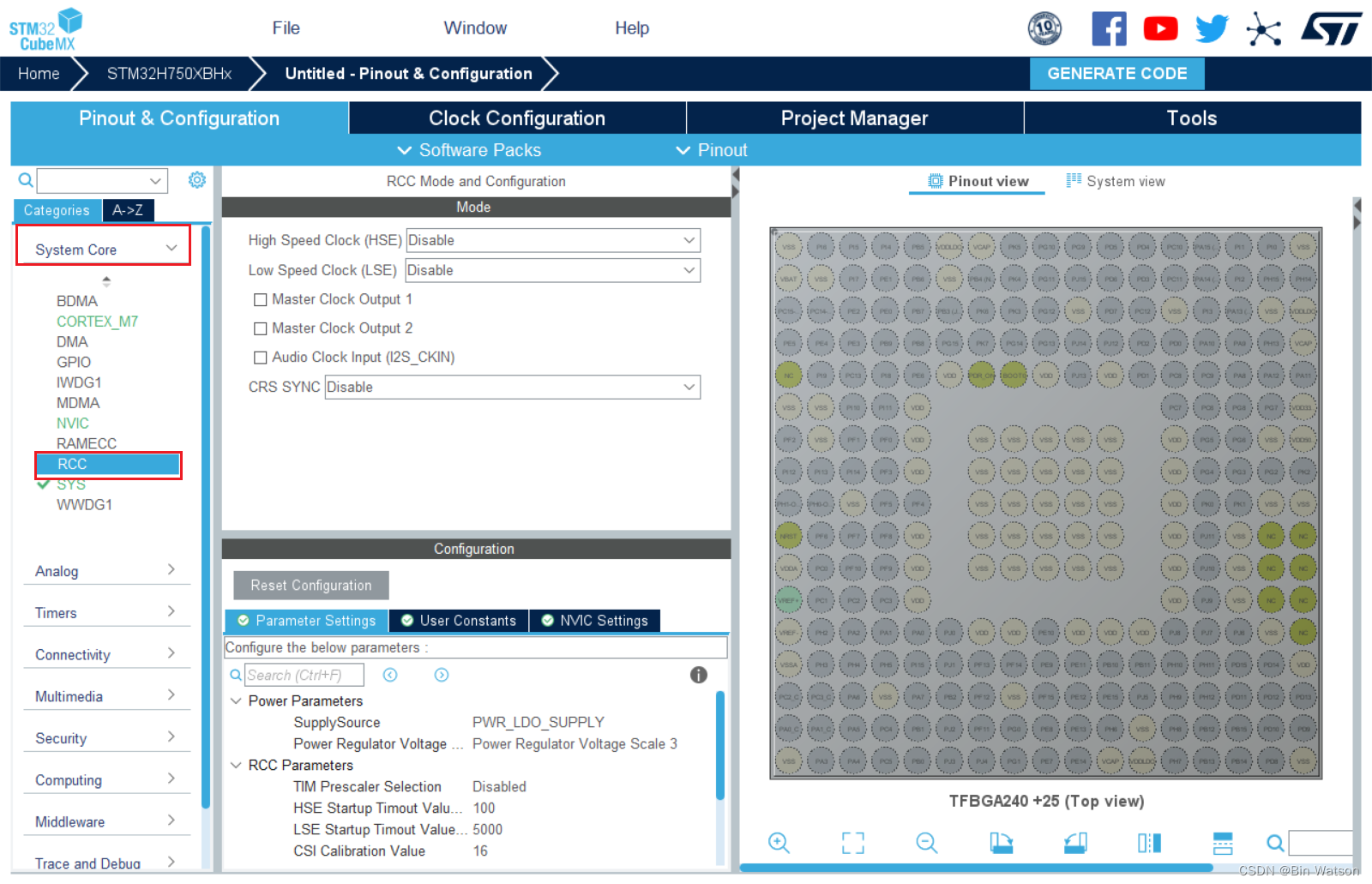1372x884 pixels.
Task: Click the ST community network icon
Action: [x=1264, y=29]
